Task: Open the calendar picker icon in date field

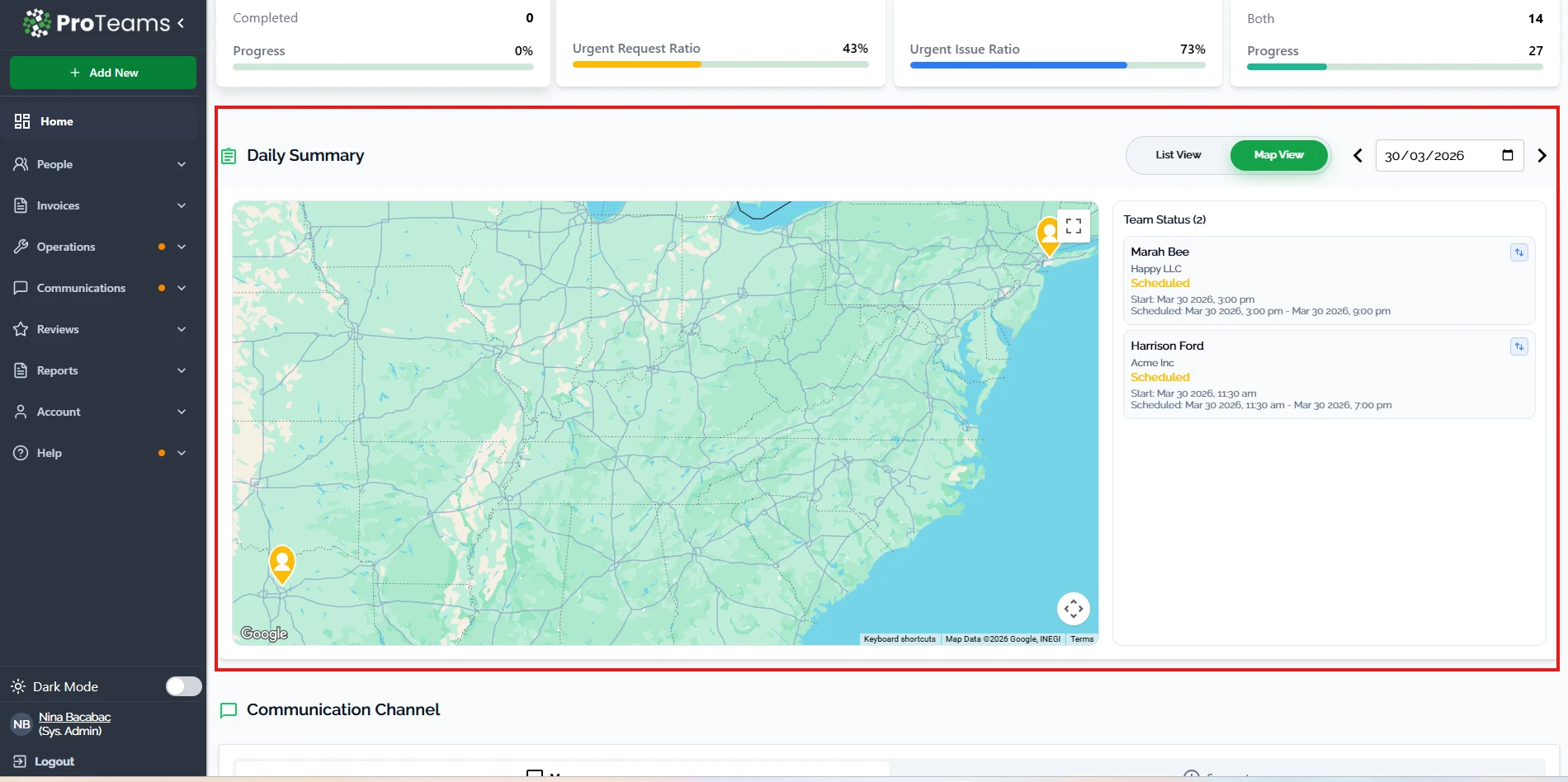Action: (x=1507, y=155)
